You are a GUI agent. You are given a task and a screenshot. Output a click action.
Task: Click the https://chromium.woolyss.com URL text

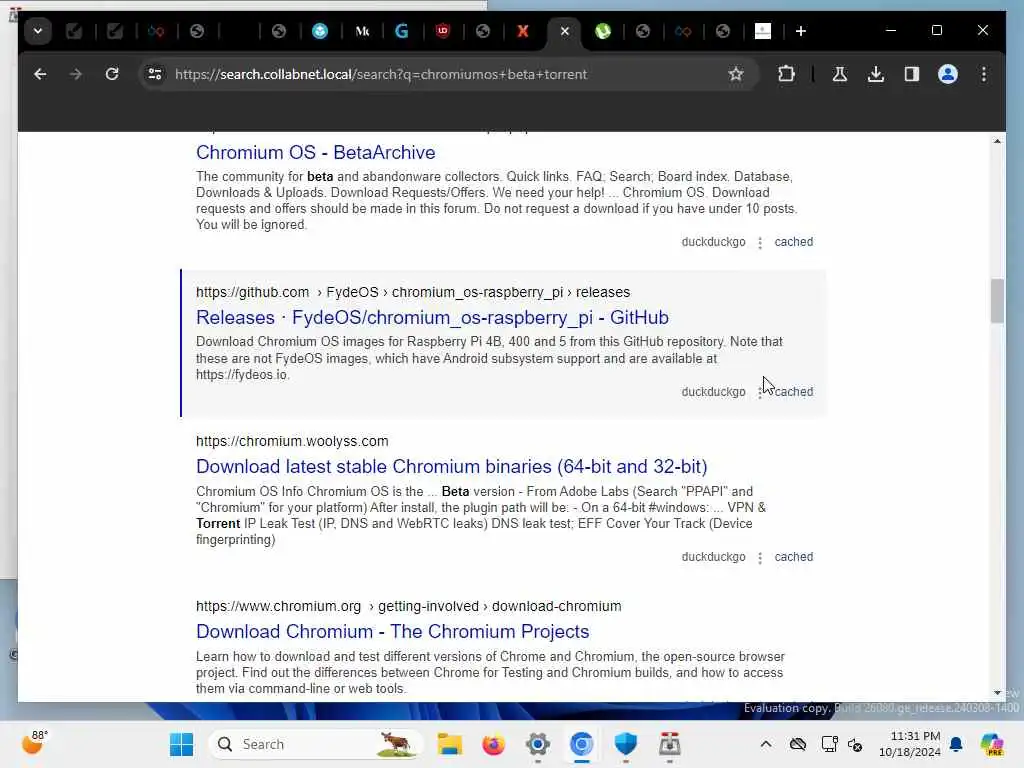coord(292,441)
